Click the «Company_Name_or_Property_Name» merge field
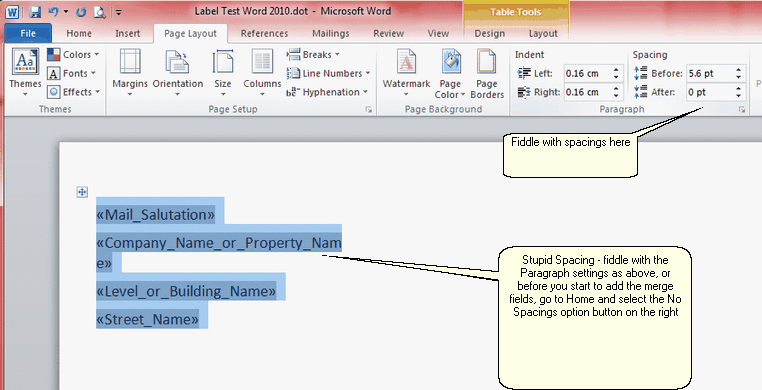The height and width of the screenshot is (390, 762). tap(219, 253)
